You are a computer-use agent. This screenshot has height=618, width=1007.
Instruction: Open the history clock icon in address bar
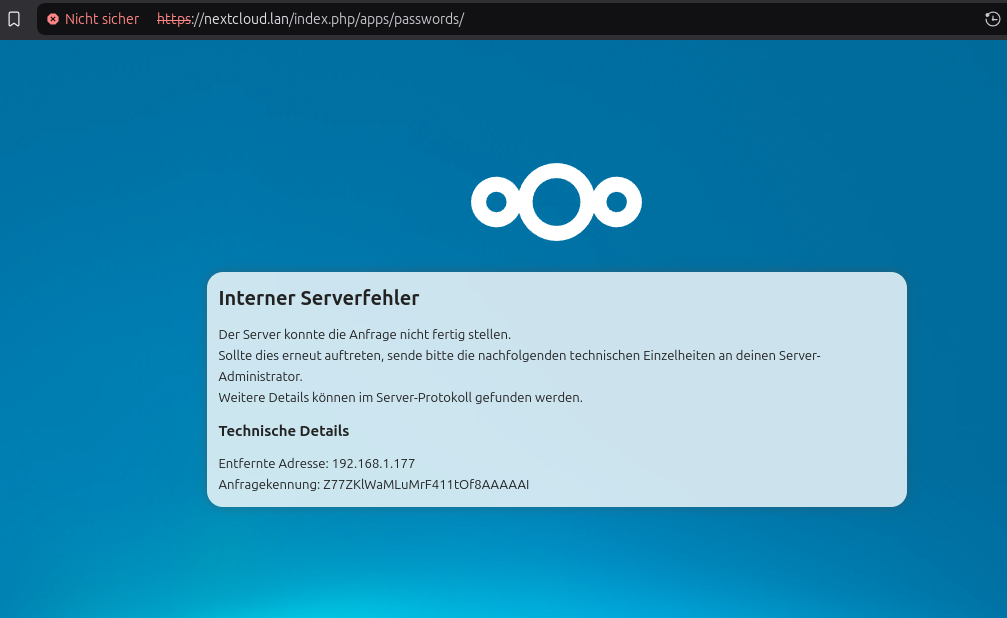(x=992, y=19)
